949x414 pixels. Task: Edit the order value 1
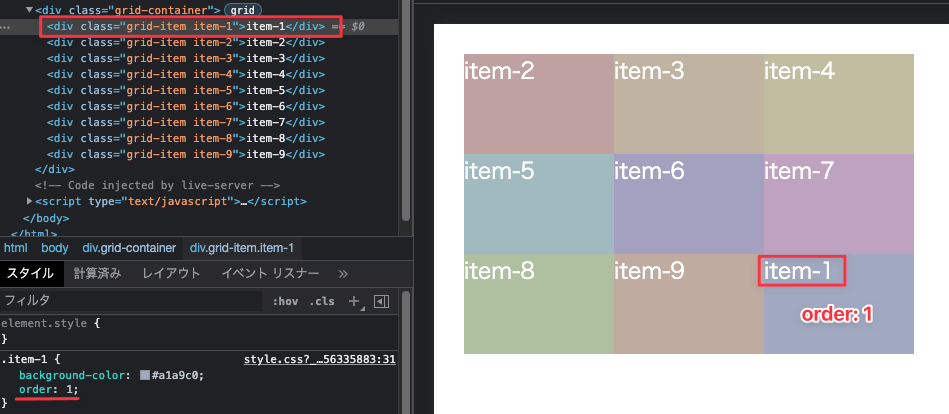[69, 390]
